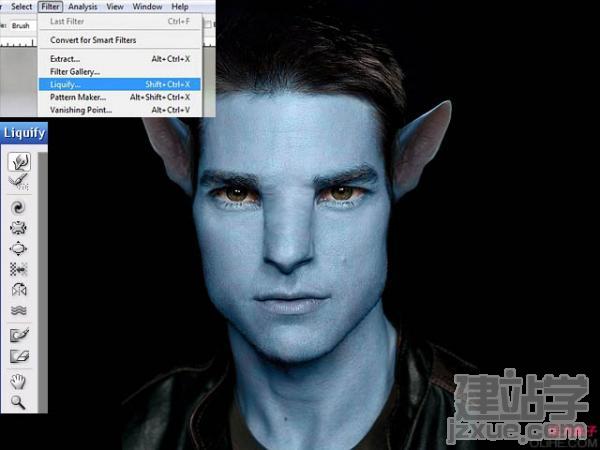Select the Push Left tool
Screen dimensions: 600x450
(18, 269)
